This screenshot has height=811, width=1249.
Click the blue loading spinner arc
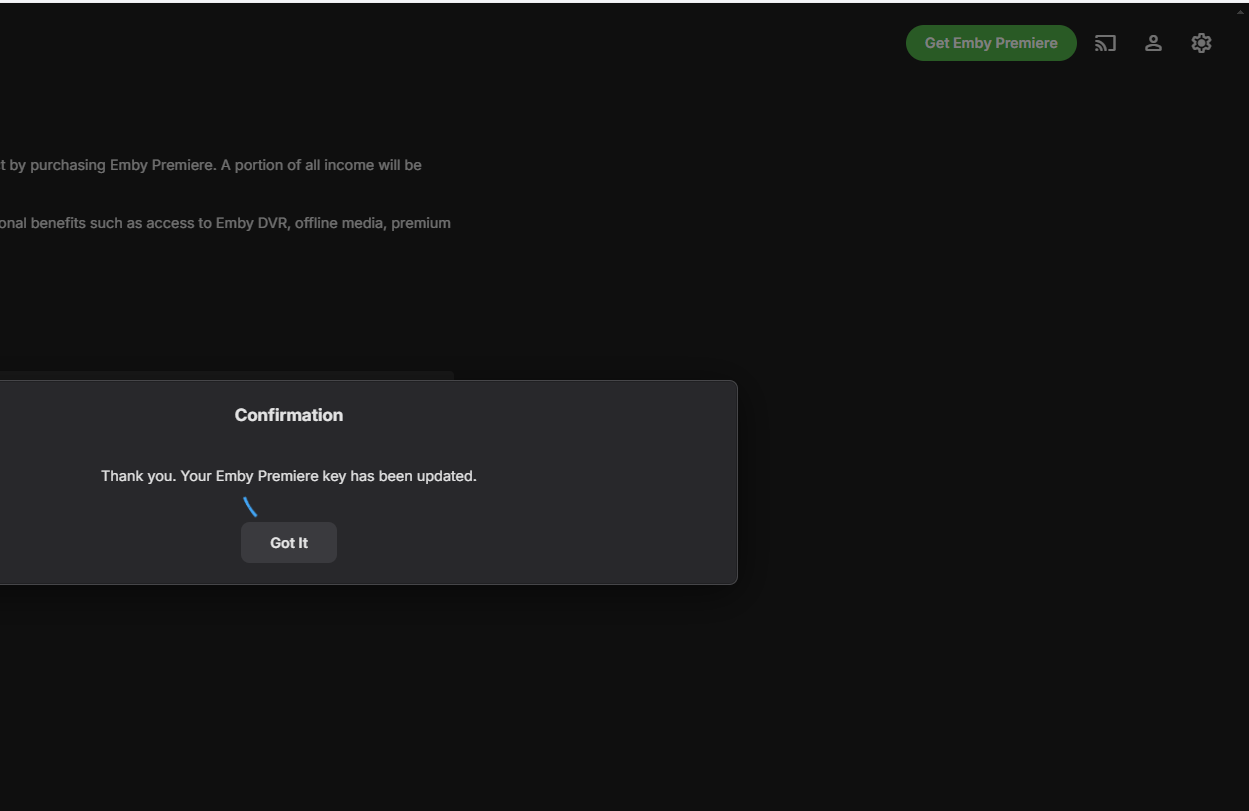250,507
